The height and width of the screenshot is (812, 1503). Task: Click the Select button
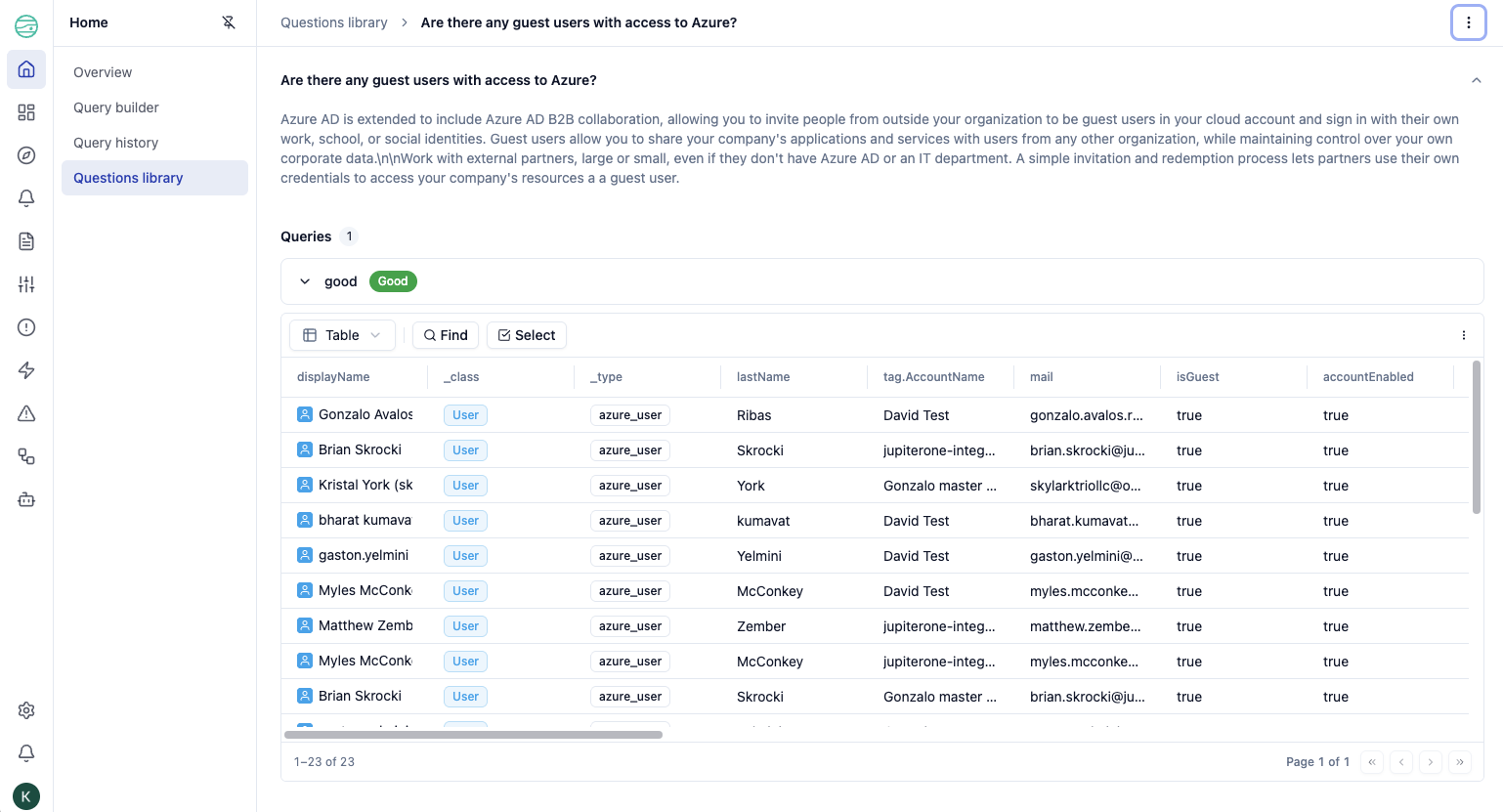click(x=527, y=335)
